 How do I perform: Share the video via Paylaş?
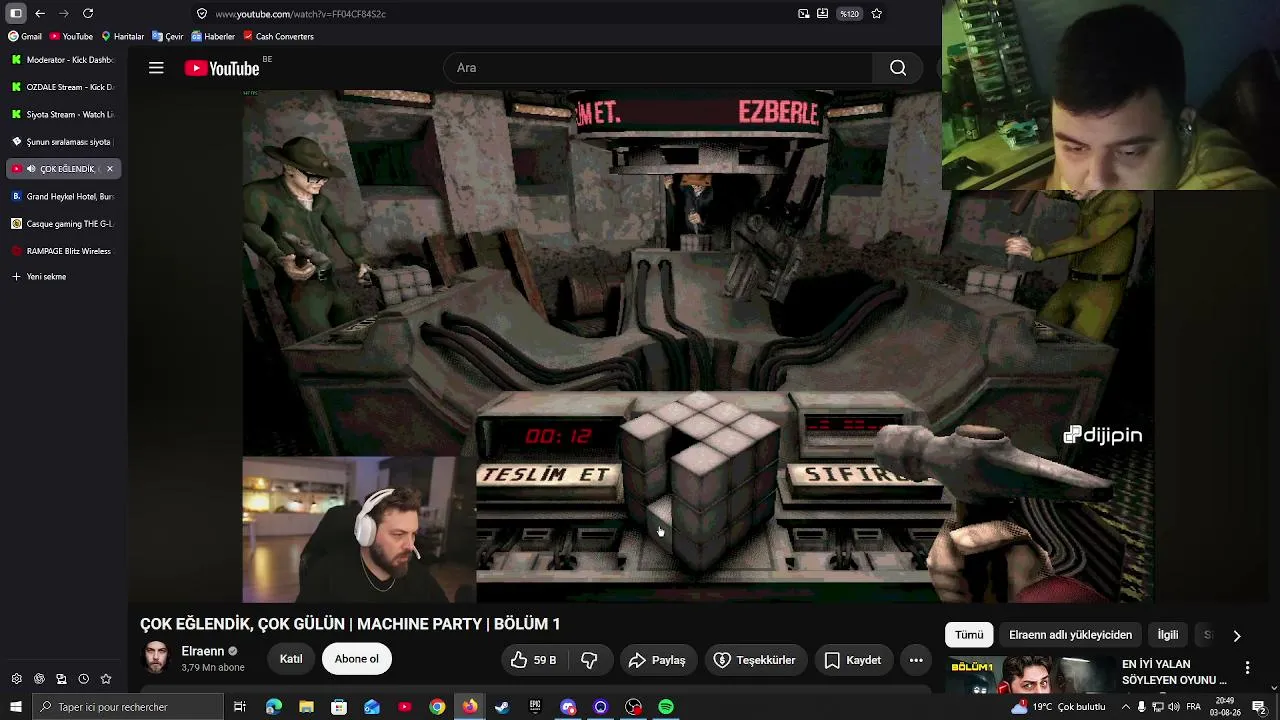pyautogui.click(x=657, y=660)
